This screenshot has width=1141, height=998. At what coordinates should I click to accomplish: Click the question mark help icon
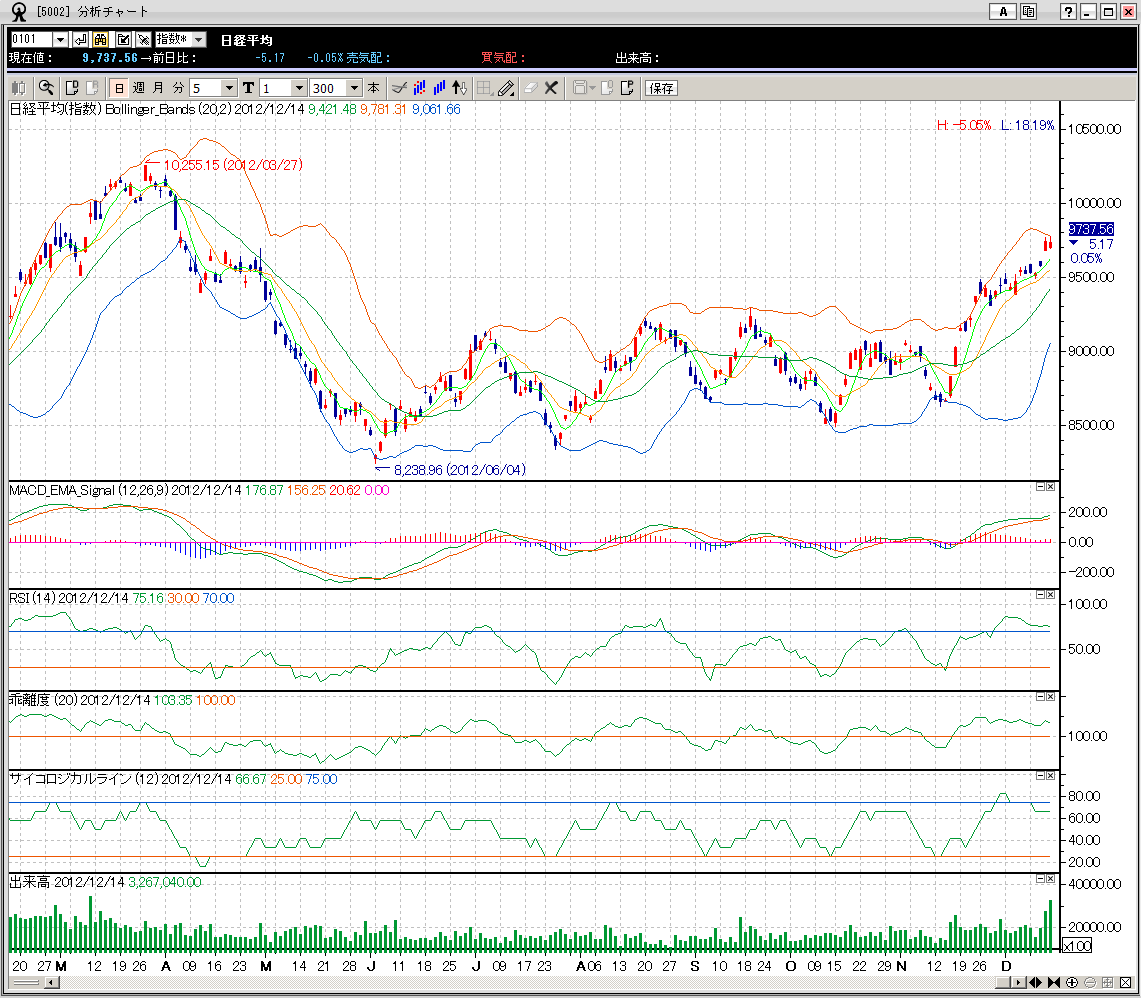click(1069, 12)
